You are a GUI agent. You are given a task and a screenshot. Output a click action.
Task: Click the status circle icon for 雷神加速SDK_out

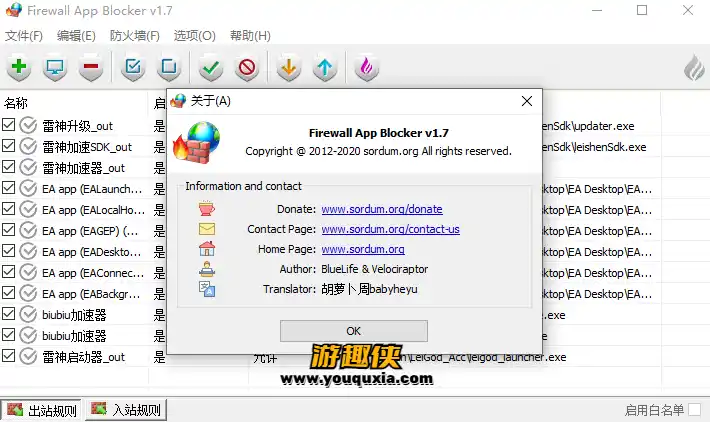(28, 146)
